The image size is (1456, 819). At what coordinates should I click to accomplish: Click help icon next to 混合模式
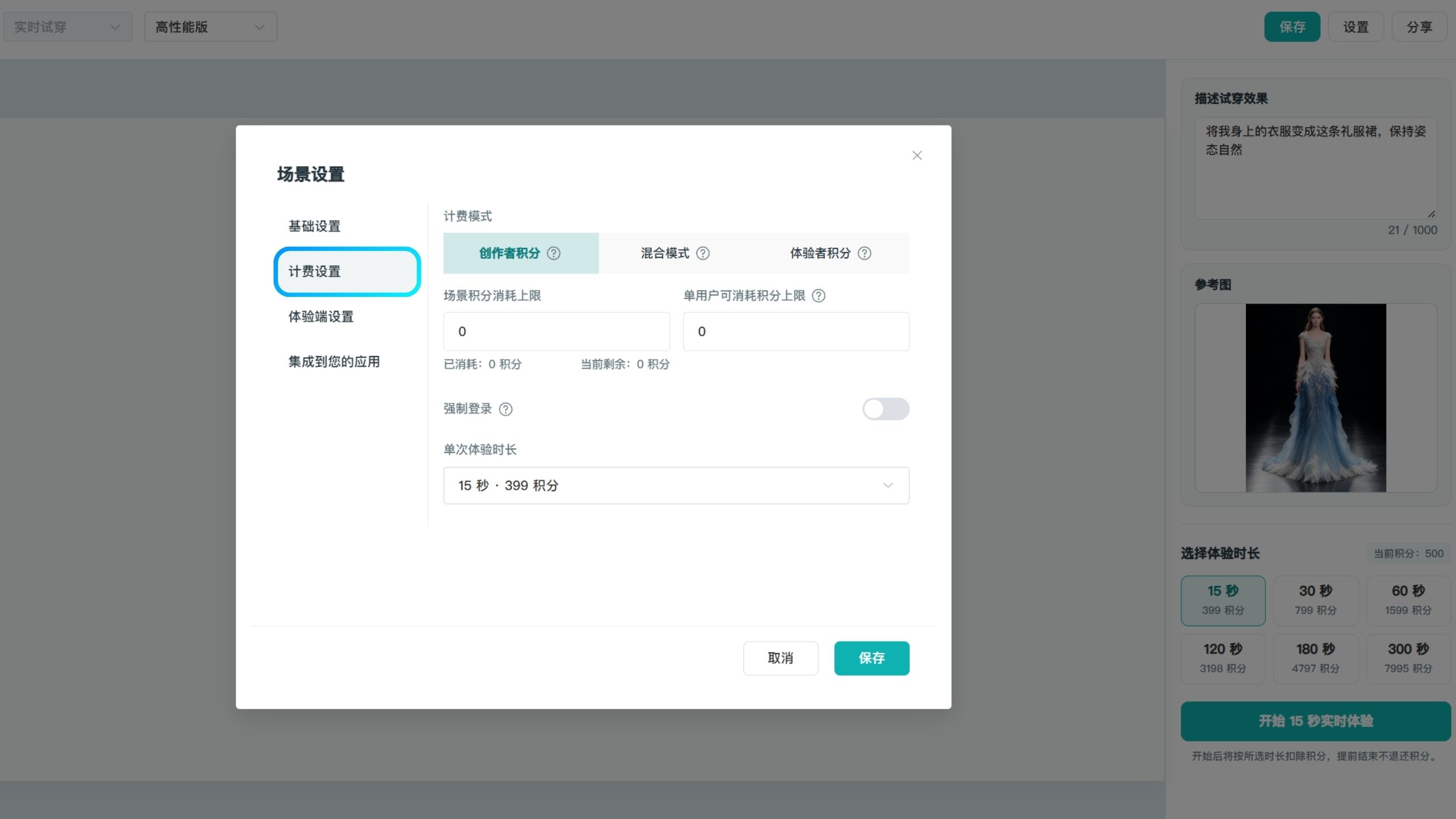tap(703, 254)
